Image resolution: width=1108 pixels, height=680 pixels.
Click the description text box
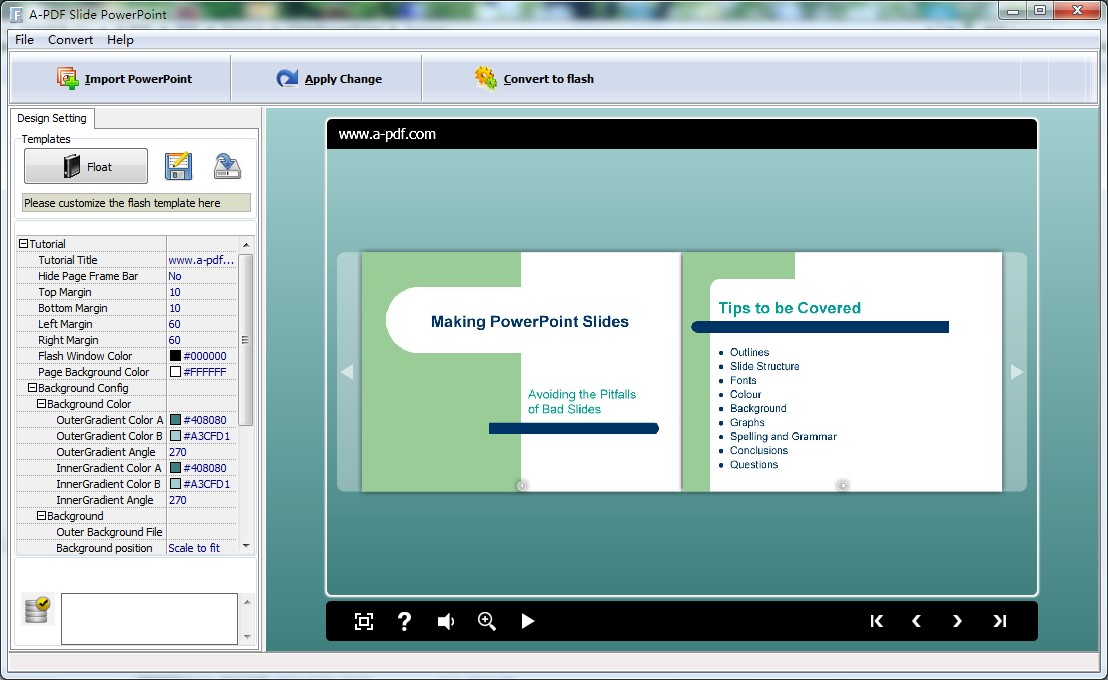(149, 619)
